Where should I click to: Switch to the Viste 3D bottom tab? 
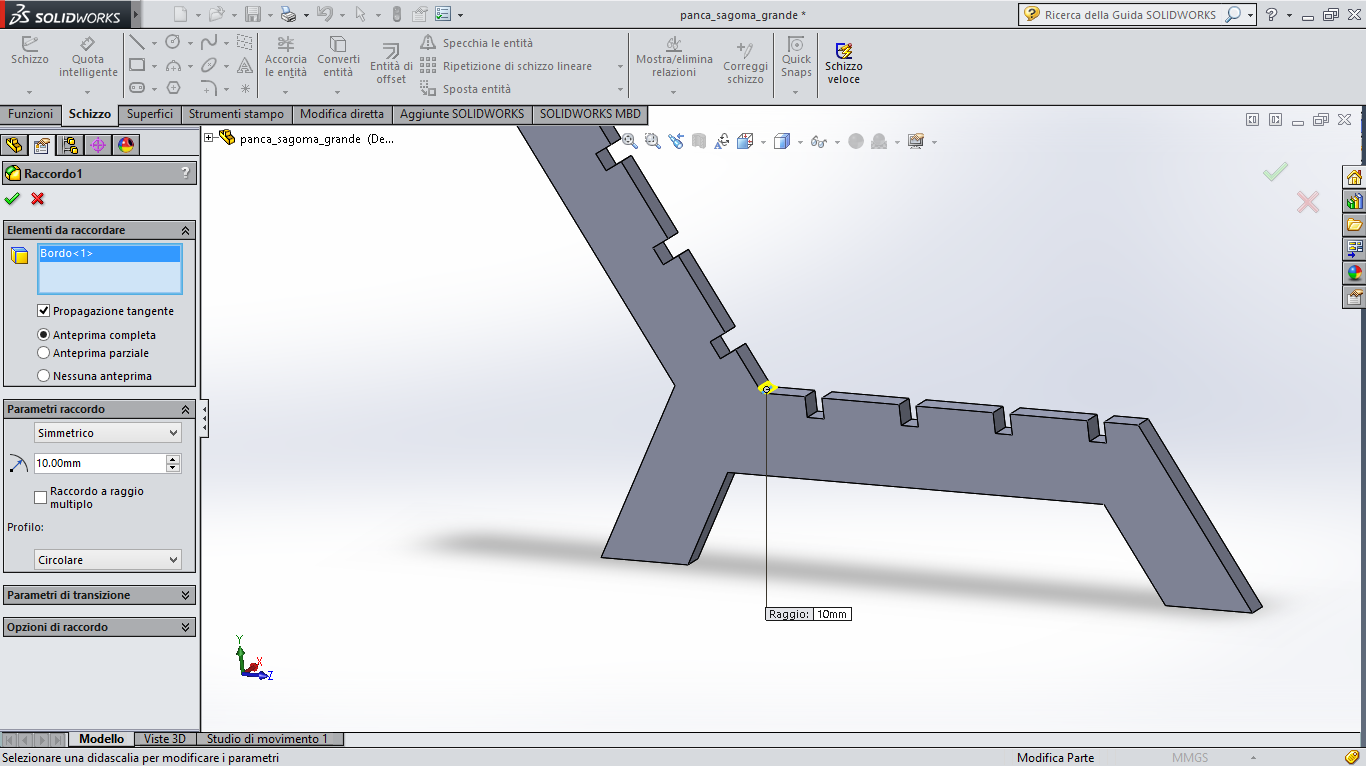(165, 739)
